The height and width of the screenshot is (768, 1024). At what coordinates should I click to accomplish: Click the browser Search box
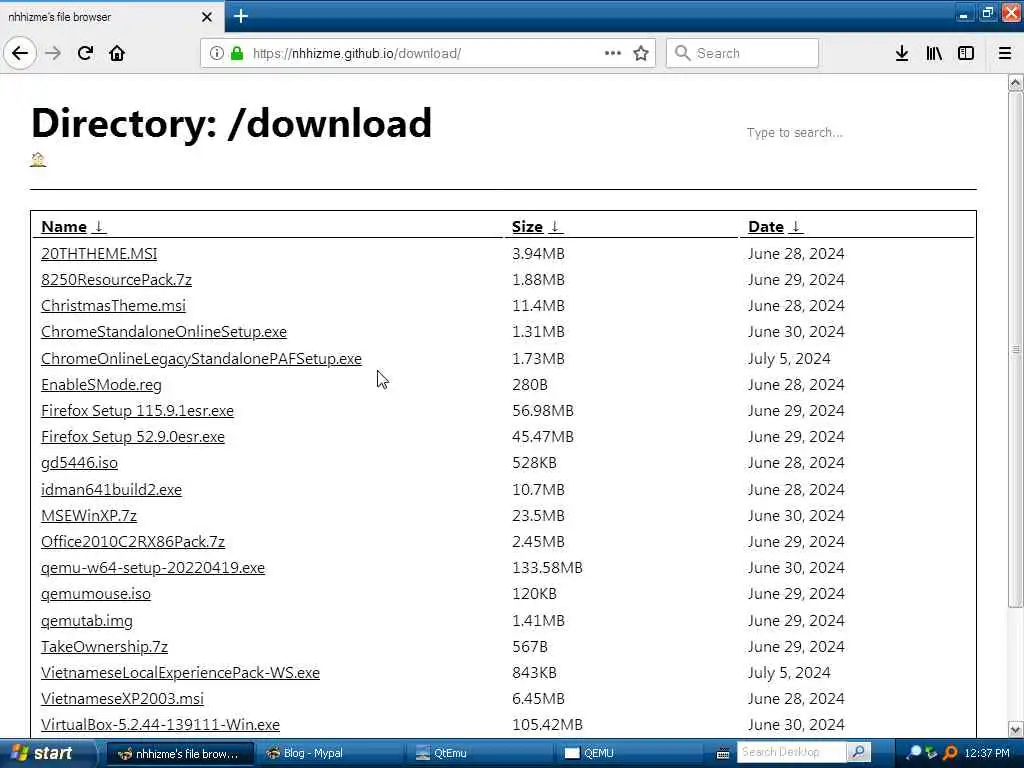tap(742, 53)
